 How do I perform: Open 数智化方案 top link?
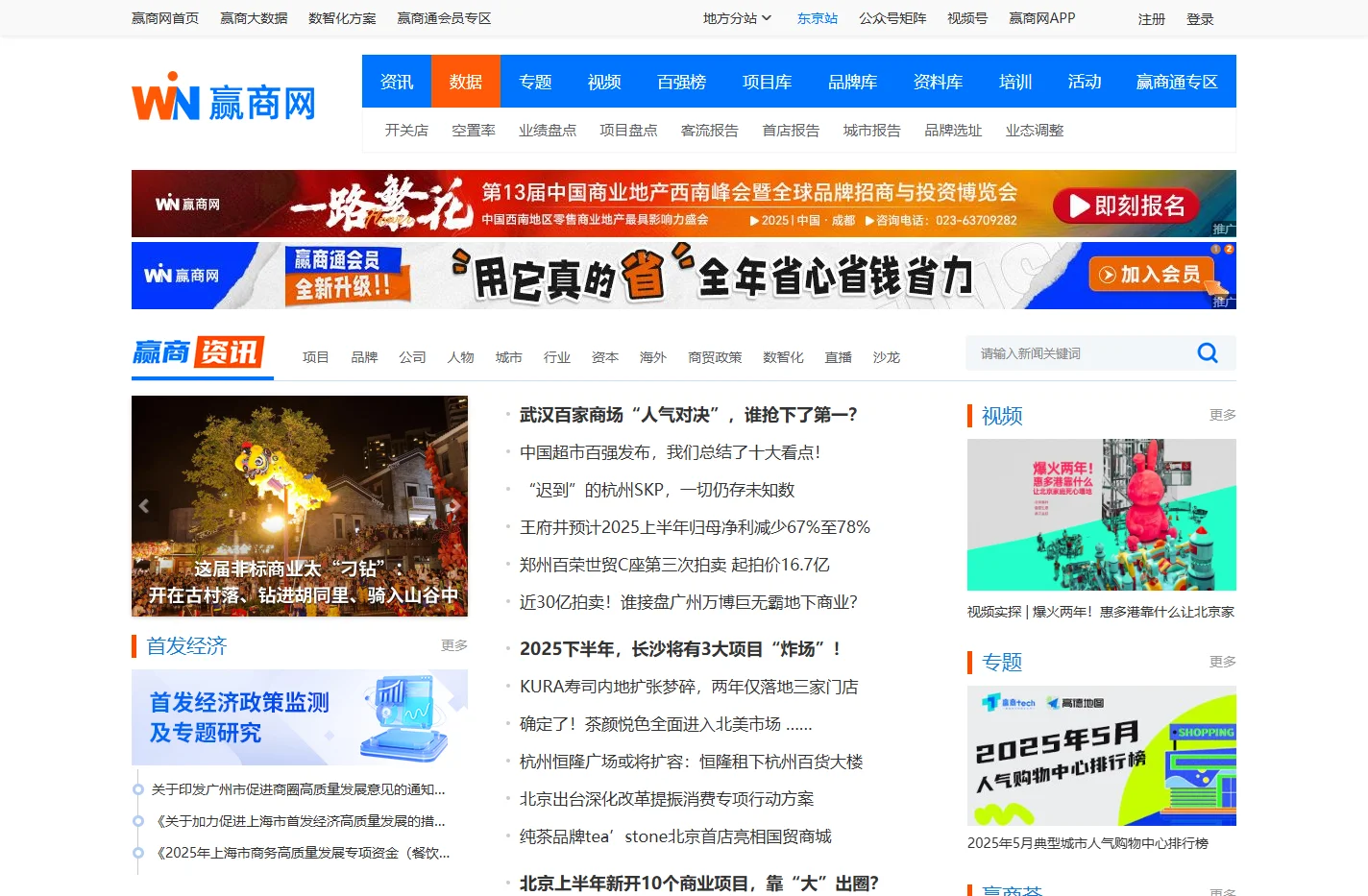pyautogui.click(x=342, y=18)
